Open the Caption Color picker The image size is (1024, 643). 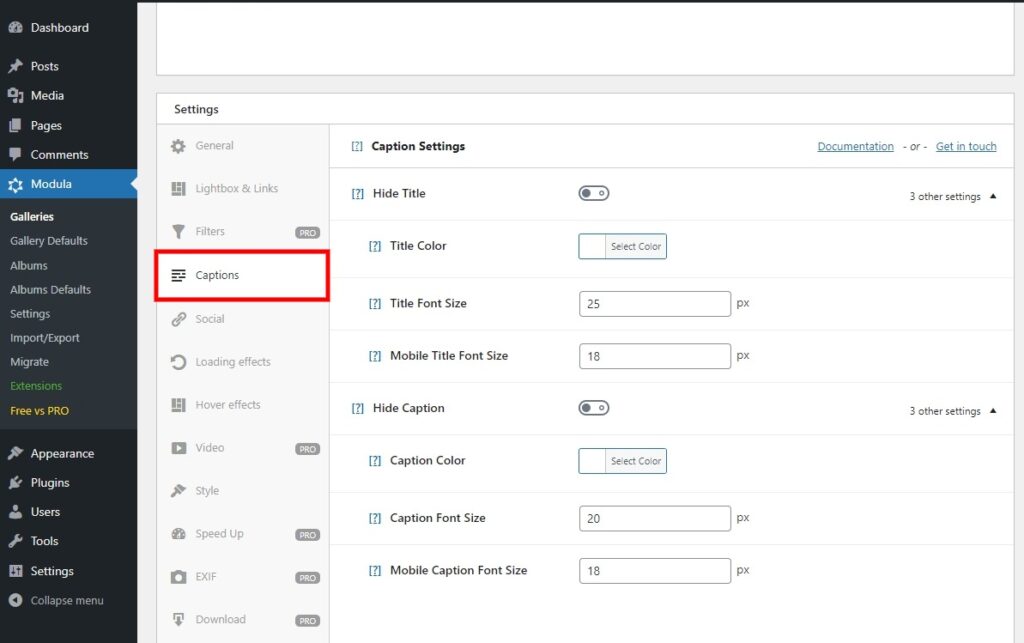pos(623,461)
